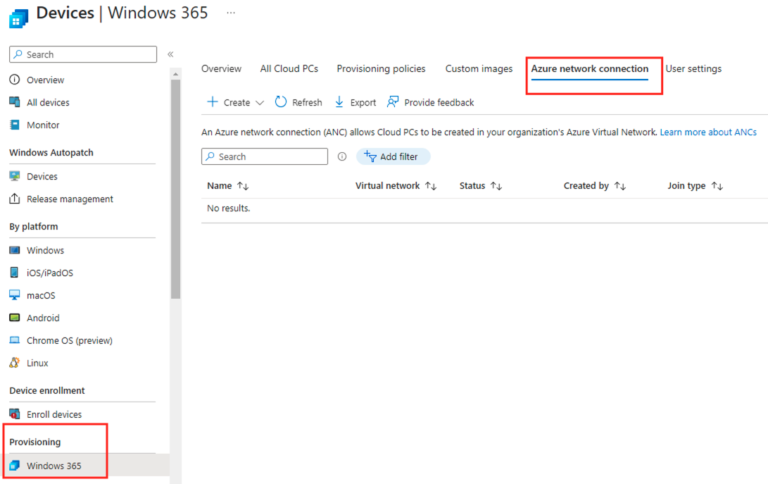The image size is (768, 484).
Task: Click the Provide feedback button label
Action: (439, 102)
